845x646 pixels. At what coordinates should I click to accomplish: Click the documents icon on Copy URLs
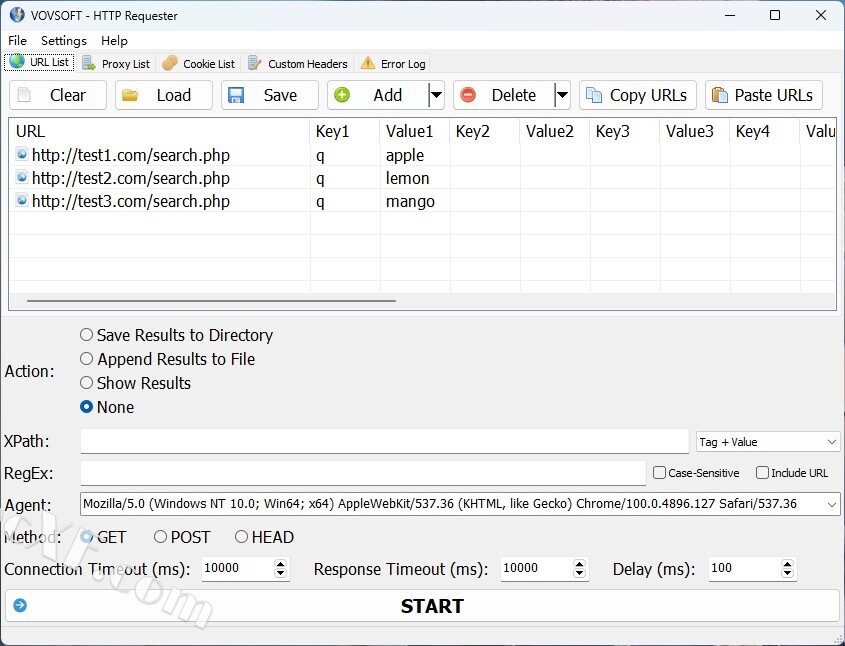594,95
